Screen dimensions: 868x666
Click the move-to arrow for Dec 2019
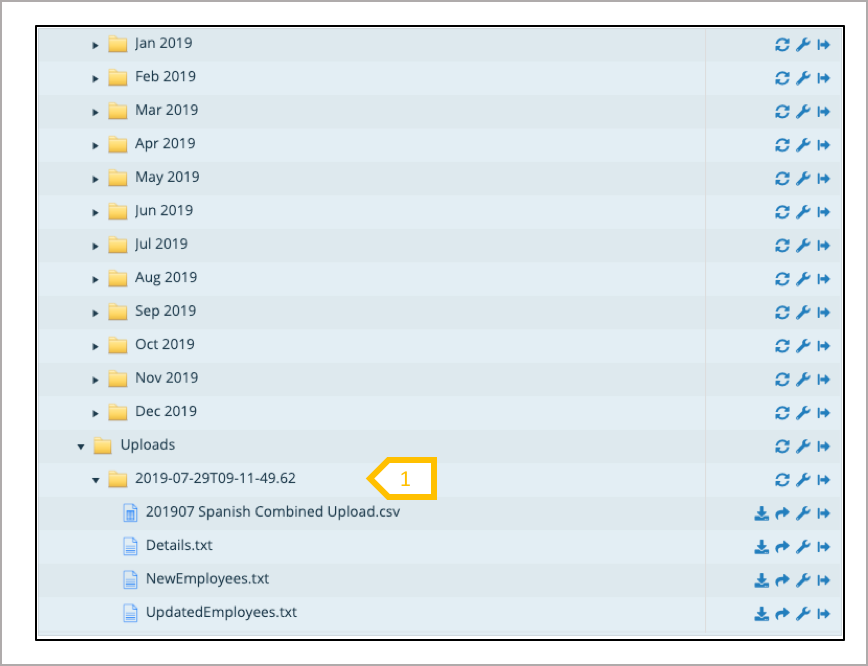click(824, 412)
